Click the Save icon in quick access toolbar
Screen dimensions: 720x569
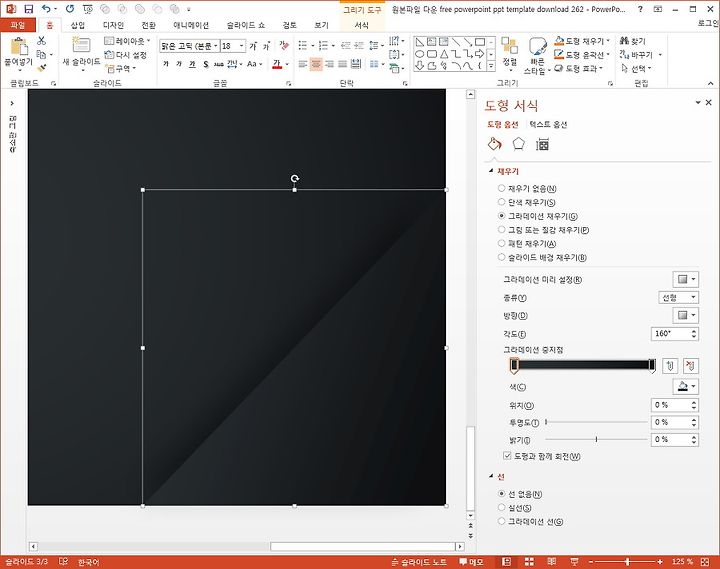(x=28, y=9)
